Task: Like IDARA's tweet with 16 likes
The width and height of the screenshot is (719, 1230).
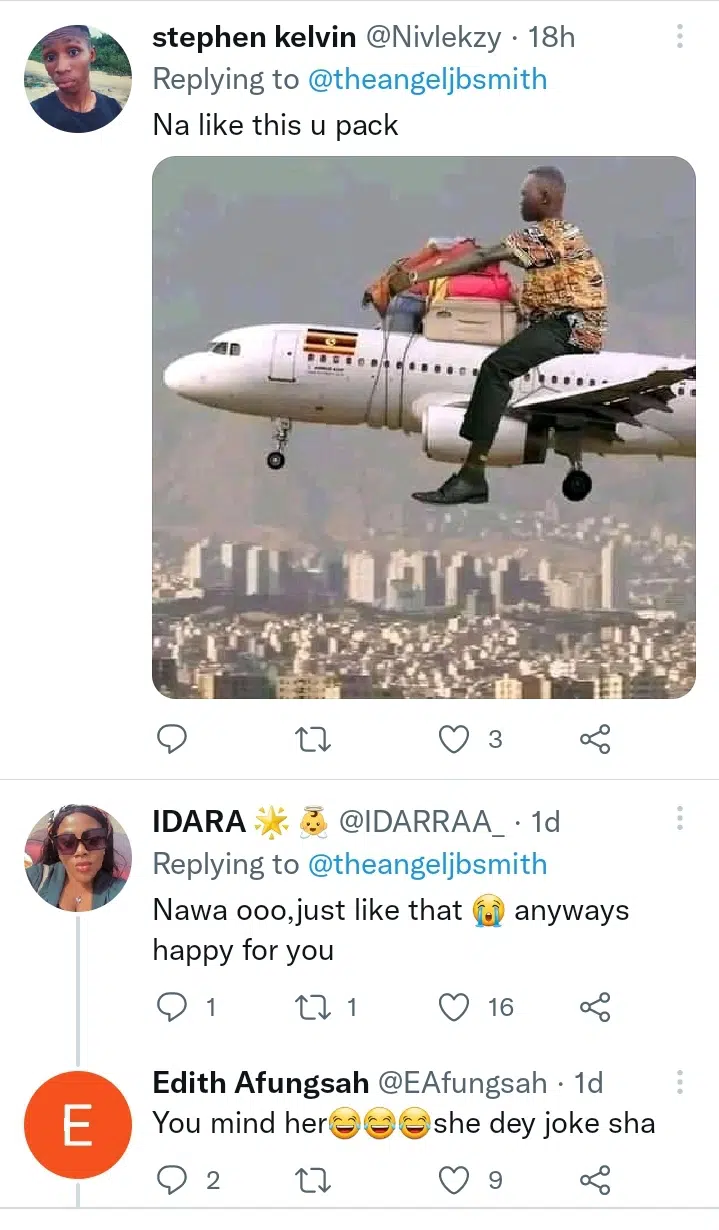Action: [455, 1007]
